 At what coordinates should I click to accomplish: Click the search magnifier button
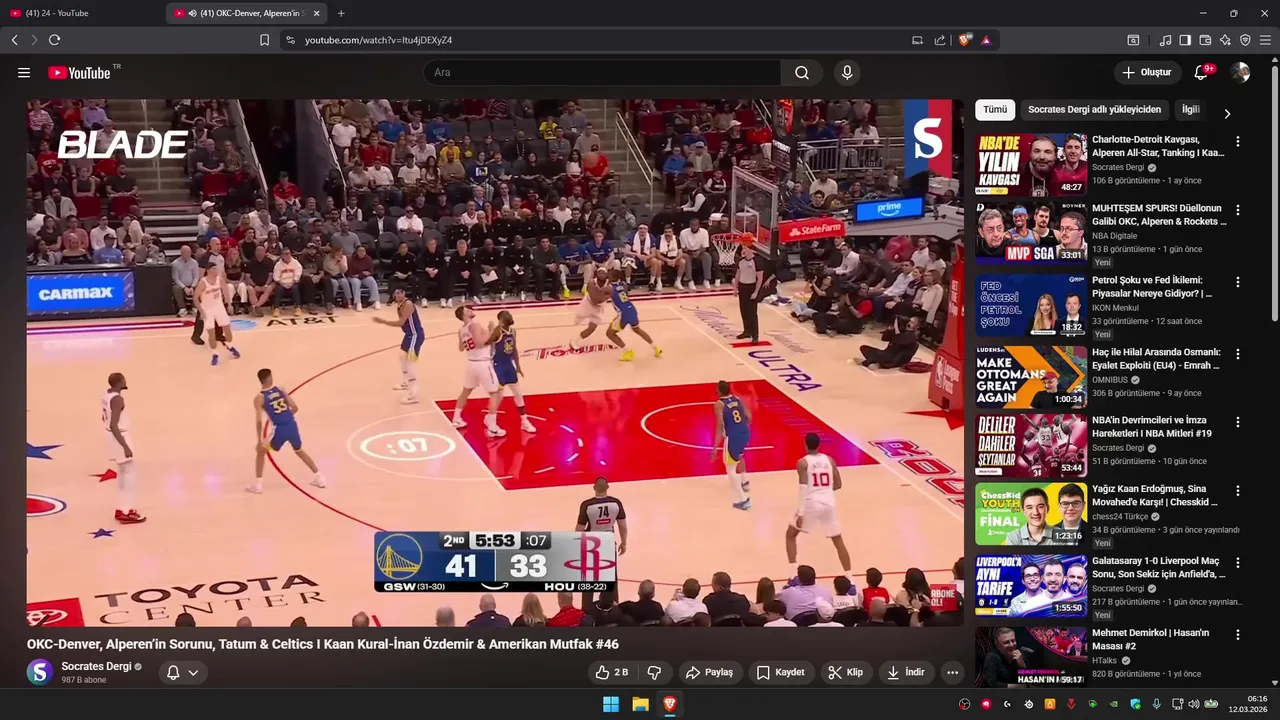[x=802, y=72]
